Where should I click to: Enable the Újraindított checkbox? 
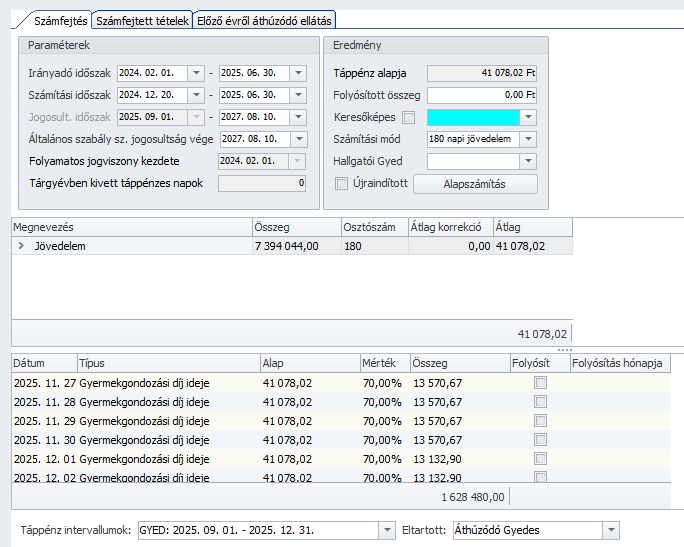click(x=341, y=184)
